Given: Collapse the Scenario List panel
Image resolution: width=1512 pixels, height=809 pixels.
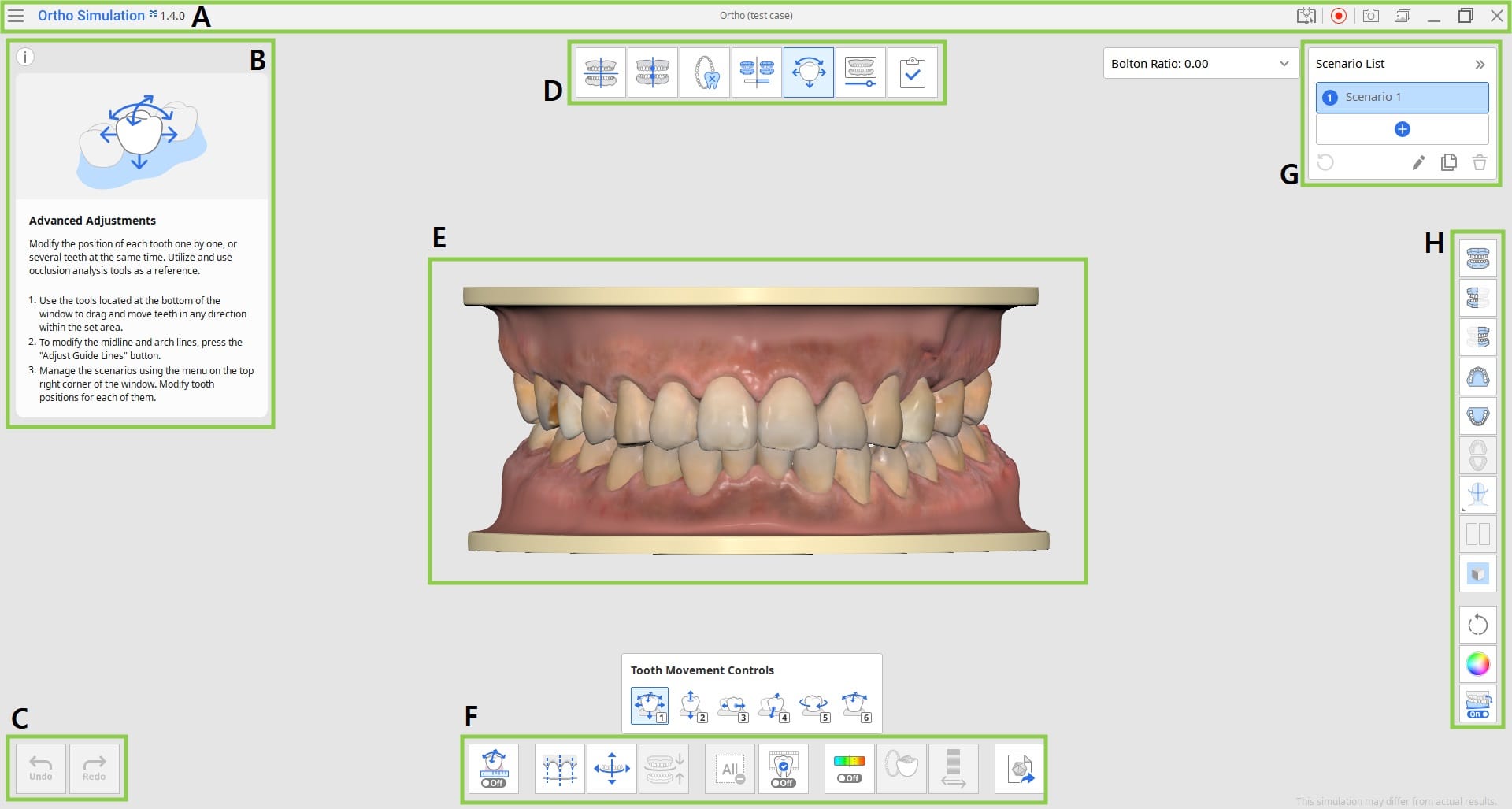Looking at the screenshot, I should pyautogui.click(x=1480, y=65).
